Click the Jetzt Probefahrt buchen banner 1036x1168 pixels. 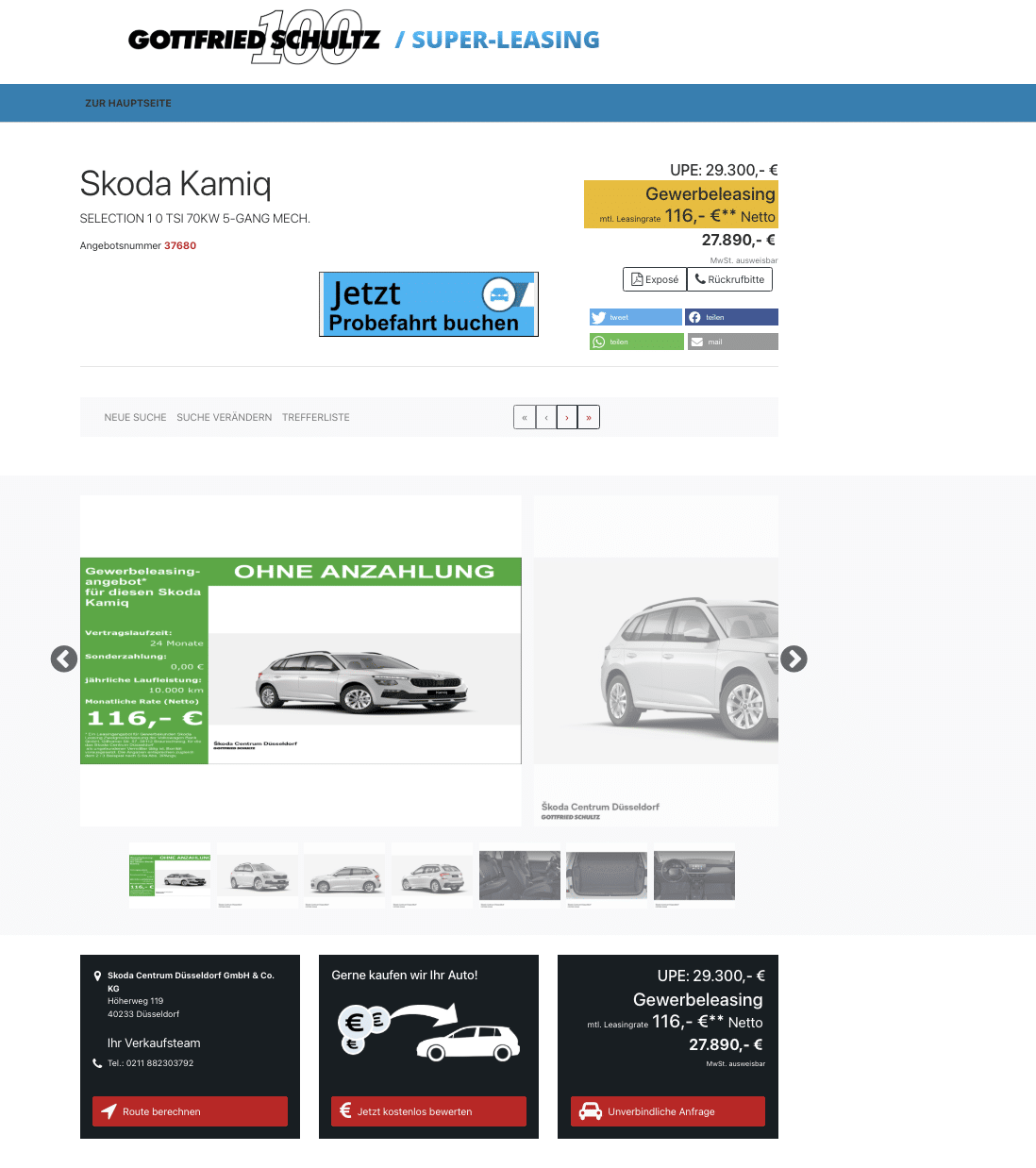428,304
